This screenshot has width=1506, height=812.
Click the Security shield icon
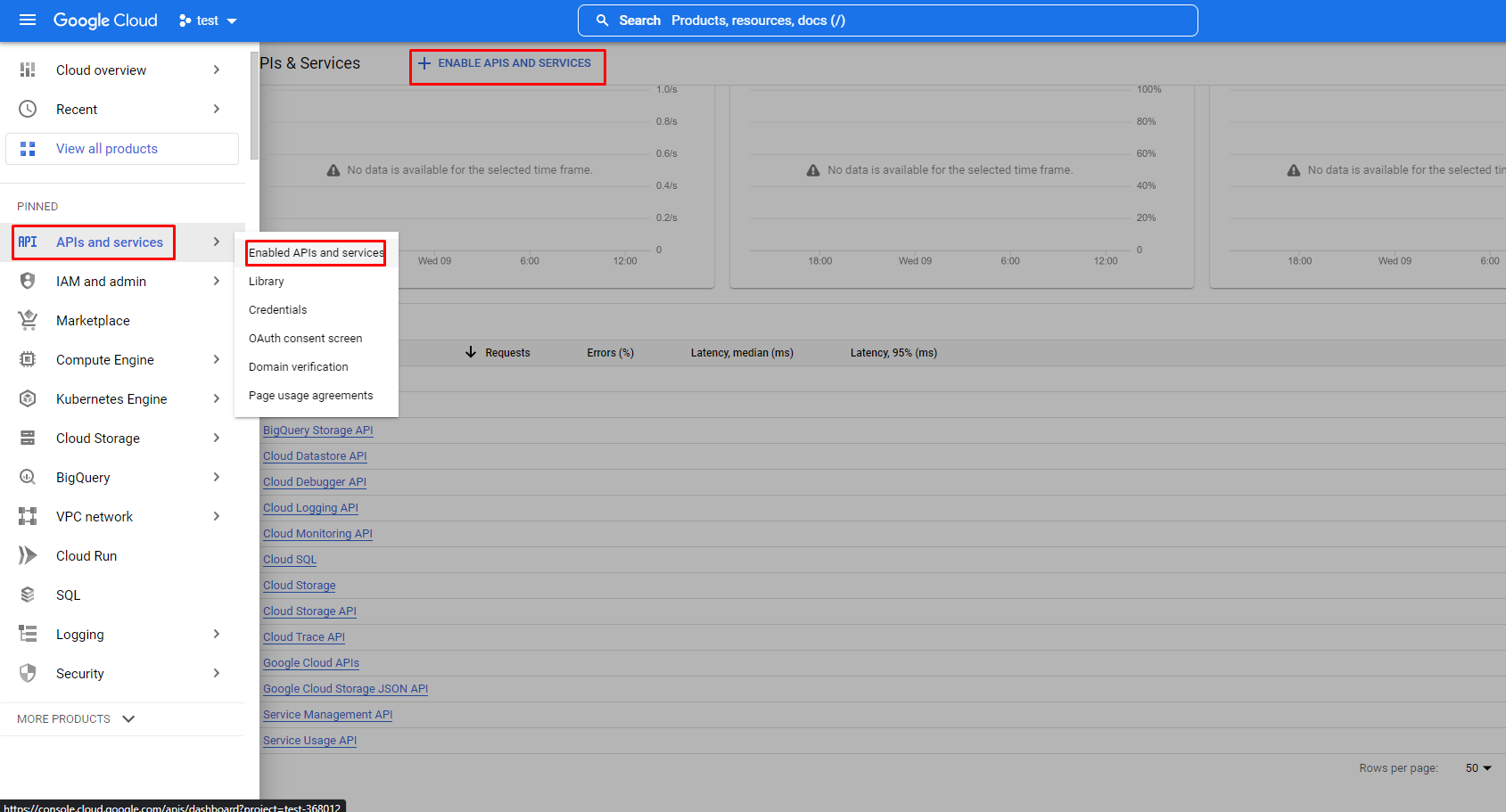click(x=28, y=673)
